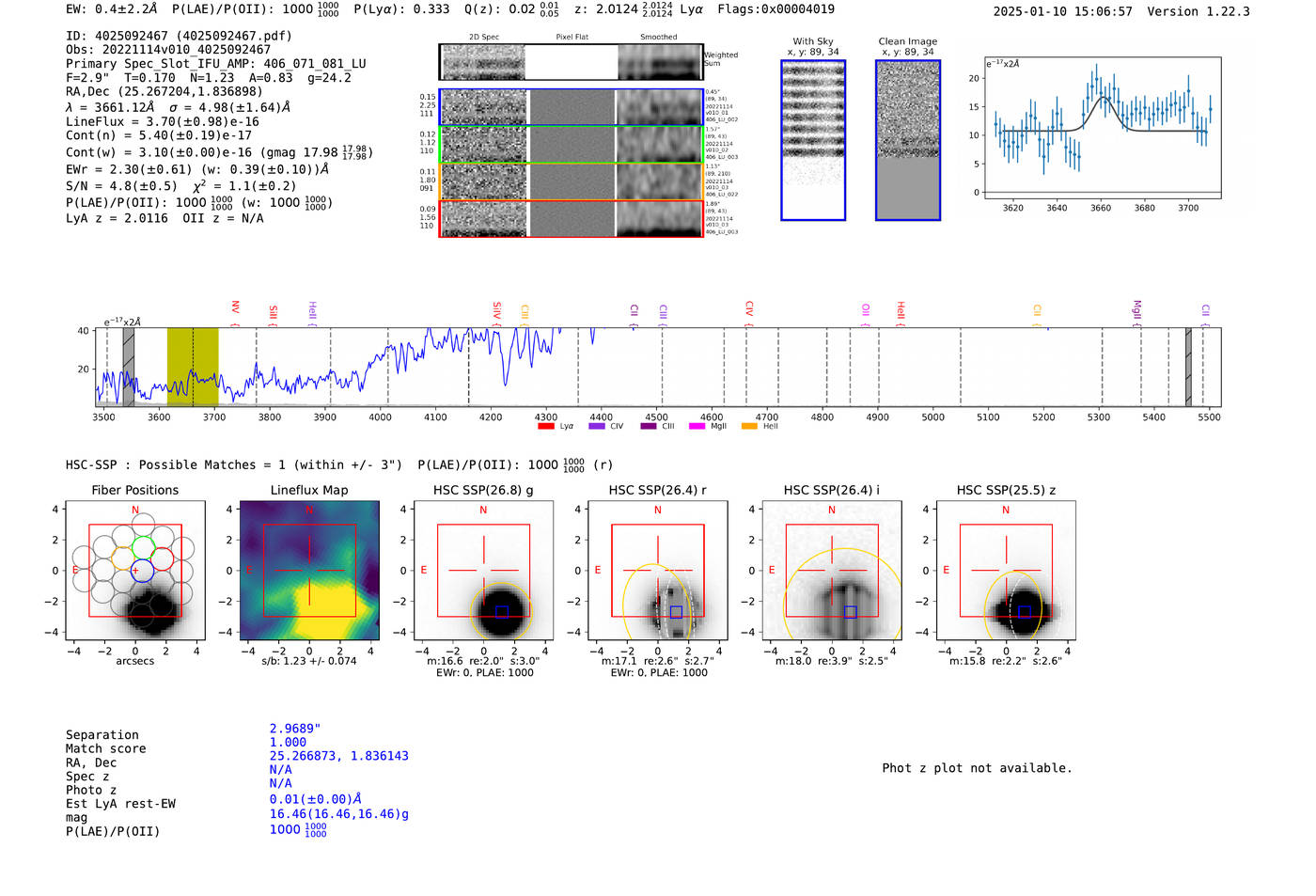
Task: Click the "Phot z plot not available." message
Action: pyautogui.click(x=977, y=768)
